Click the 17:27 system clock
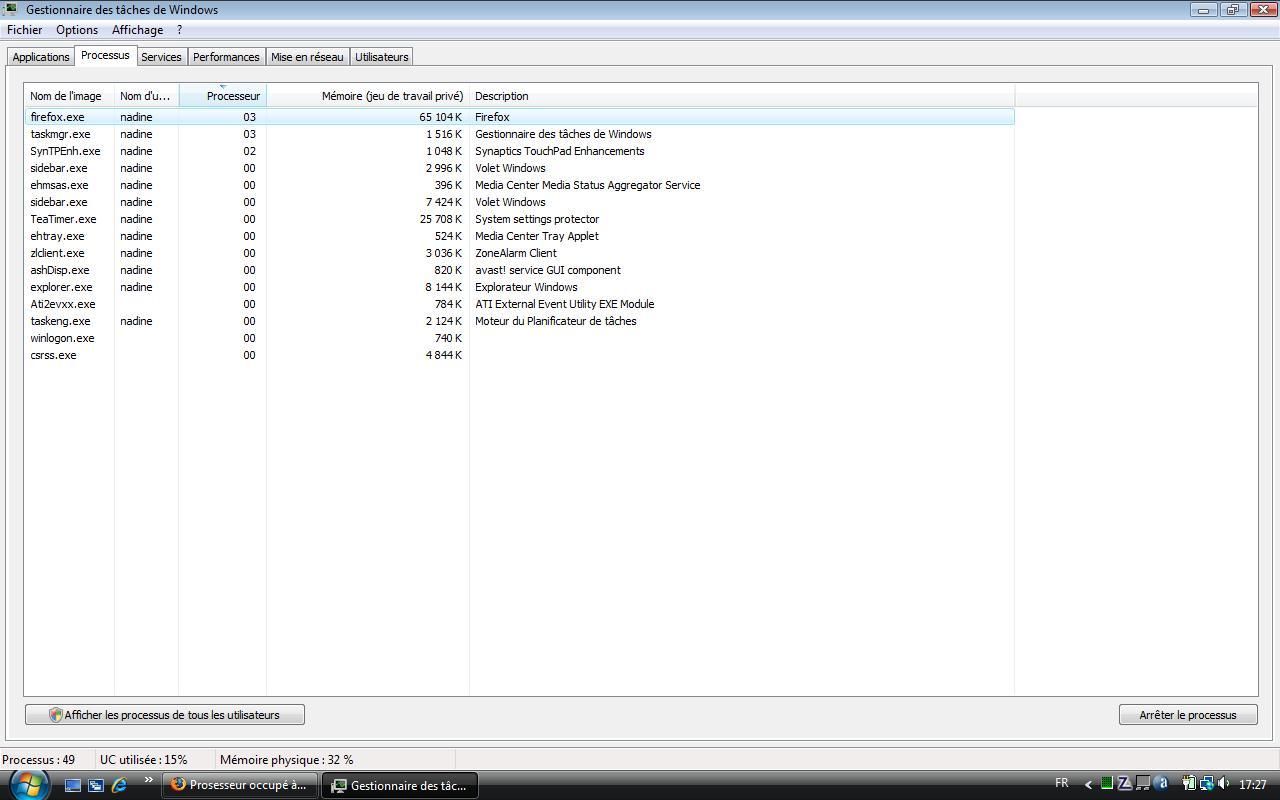This screenshot has width=1280, height=800. click(x=1252, y=785)
